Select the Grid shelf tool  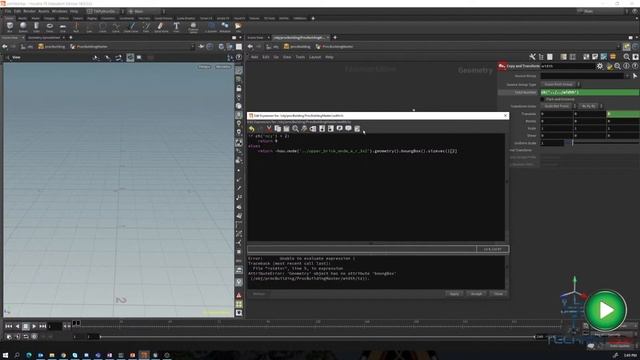click(62, 27)
